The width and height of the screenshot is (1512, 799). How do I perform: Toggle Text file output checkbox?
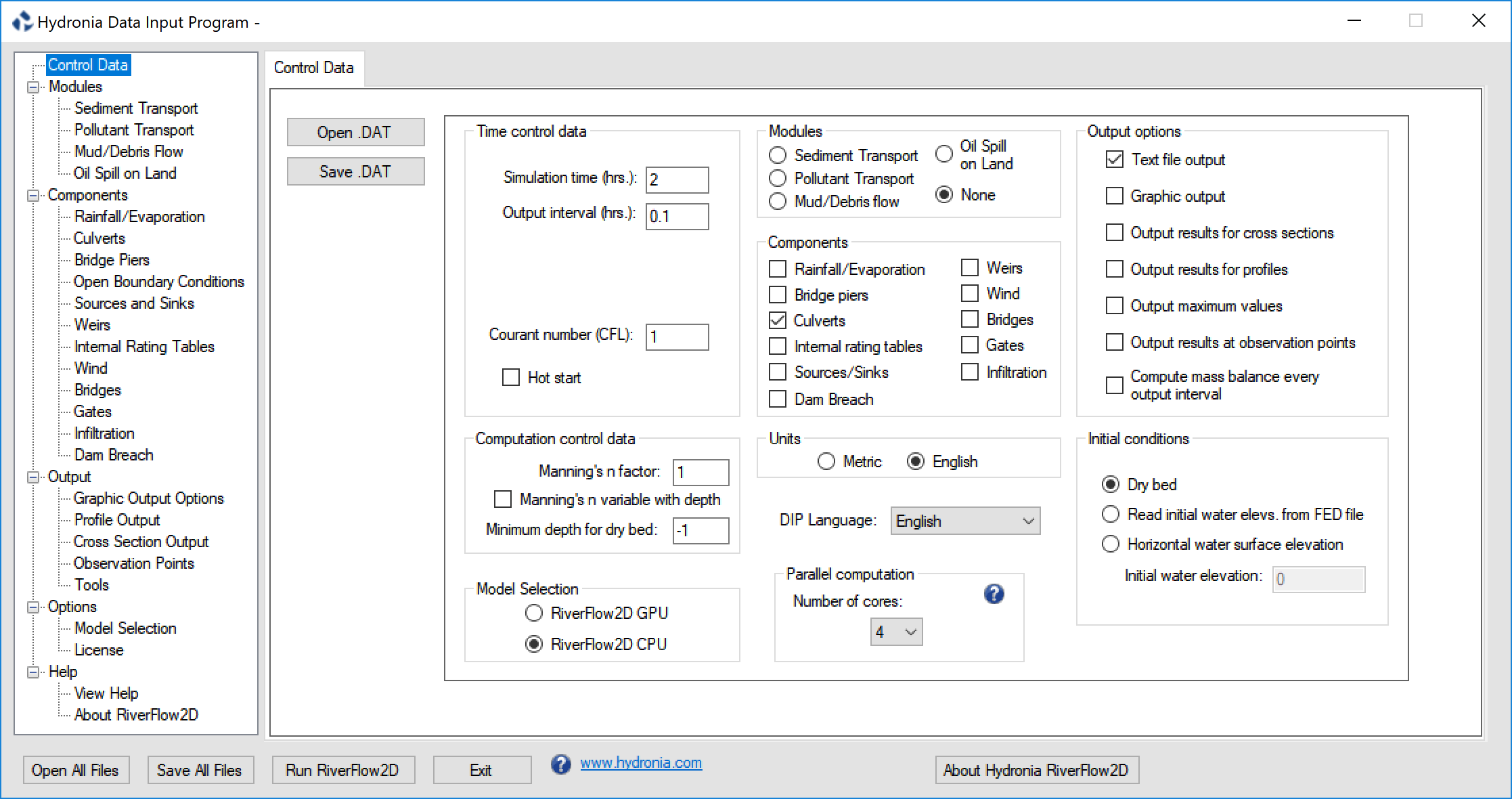click(x=1114, y=159)
